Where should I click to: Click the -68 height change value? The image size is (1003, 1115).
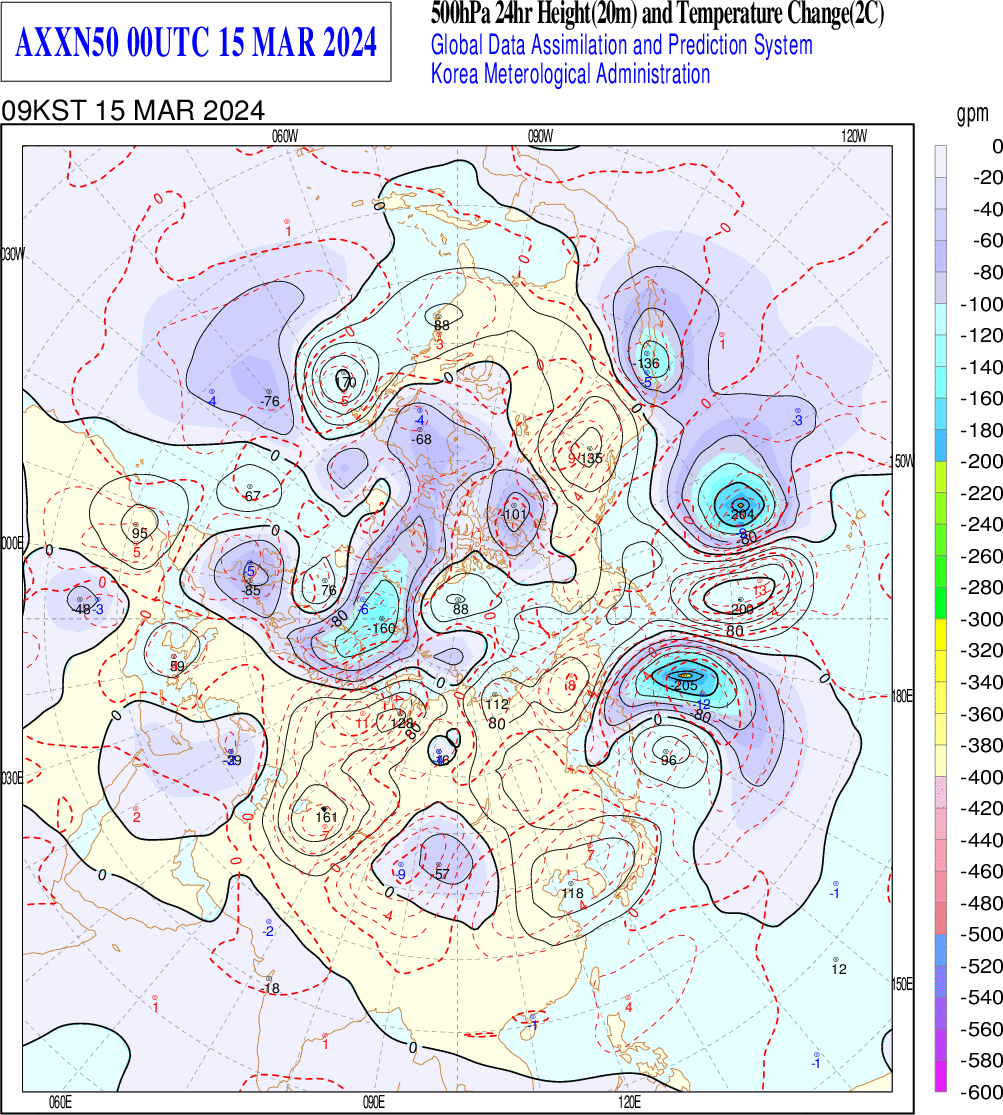[x=421, y=439]
